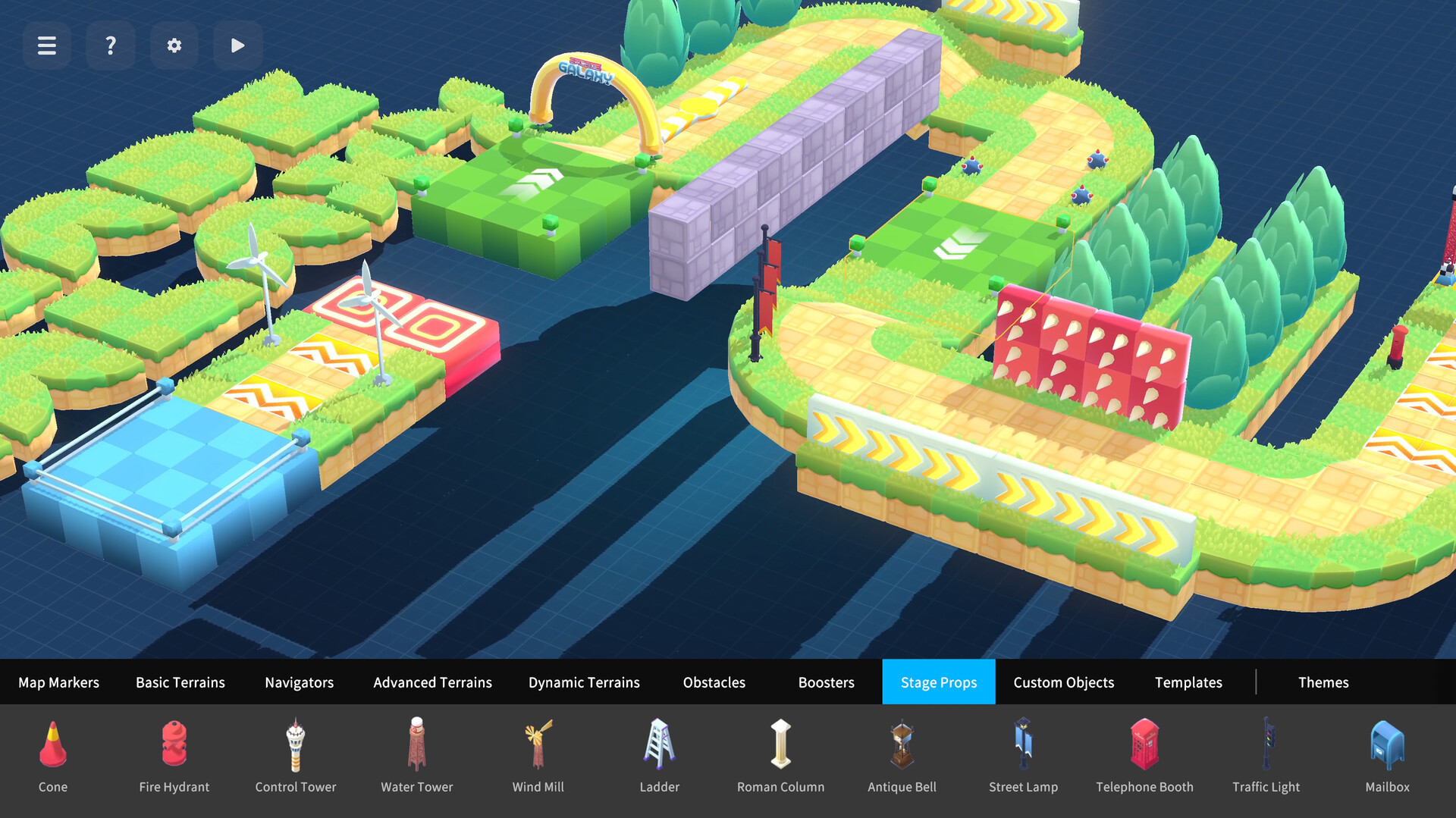Switch to the Obstacles tab
Viewport: 1456px width, 818px height.
(714, 682)
